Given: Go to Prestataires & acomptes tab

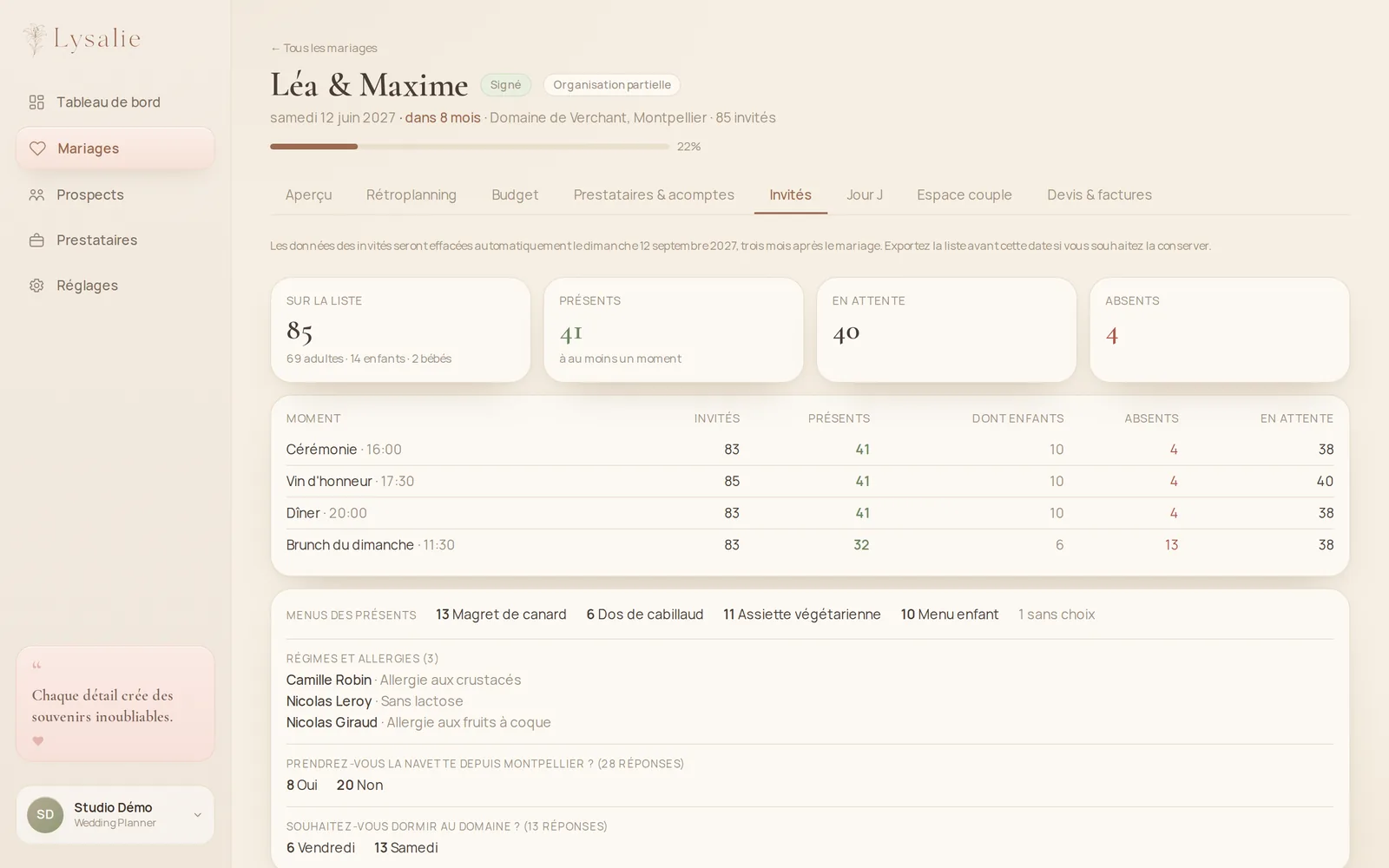Looking at the screenshot, I should pos(654,195).
